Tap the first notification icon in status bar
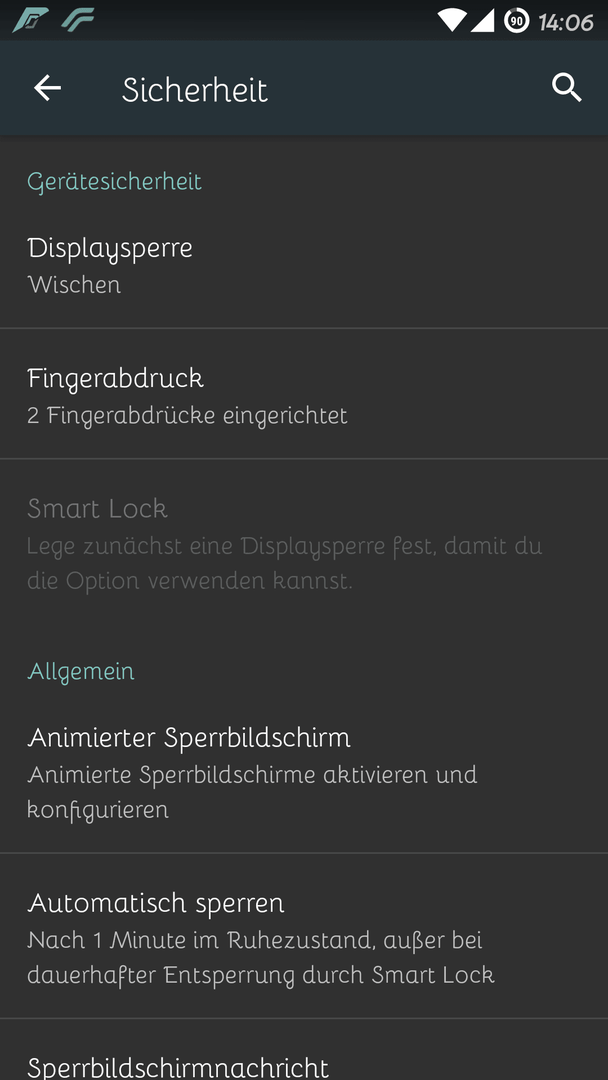Viewport: 608px width, 1080px height. [x=31, y=21]
